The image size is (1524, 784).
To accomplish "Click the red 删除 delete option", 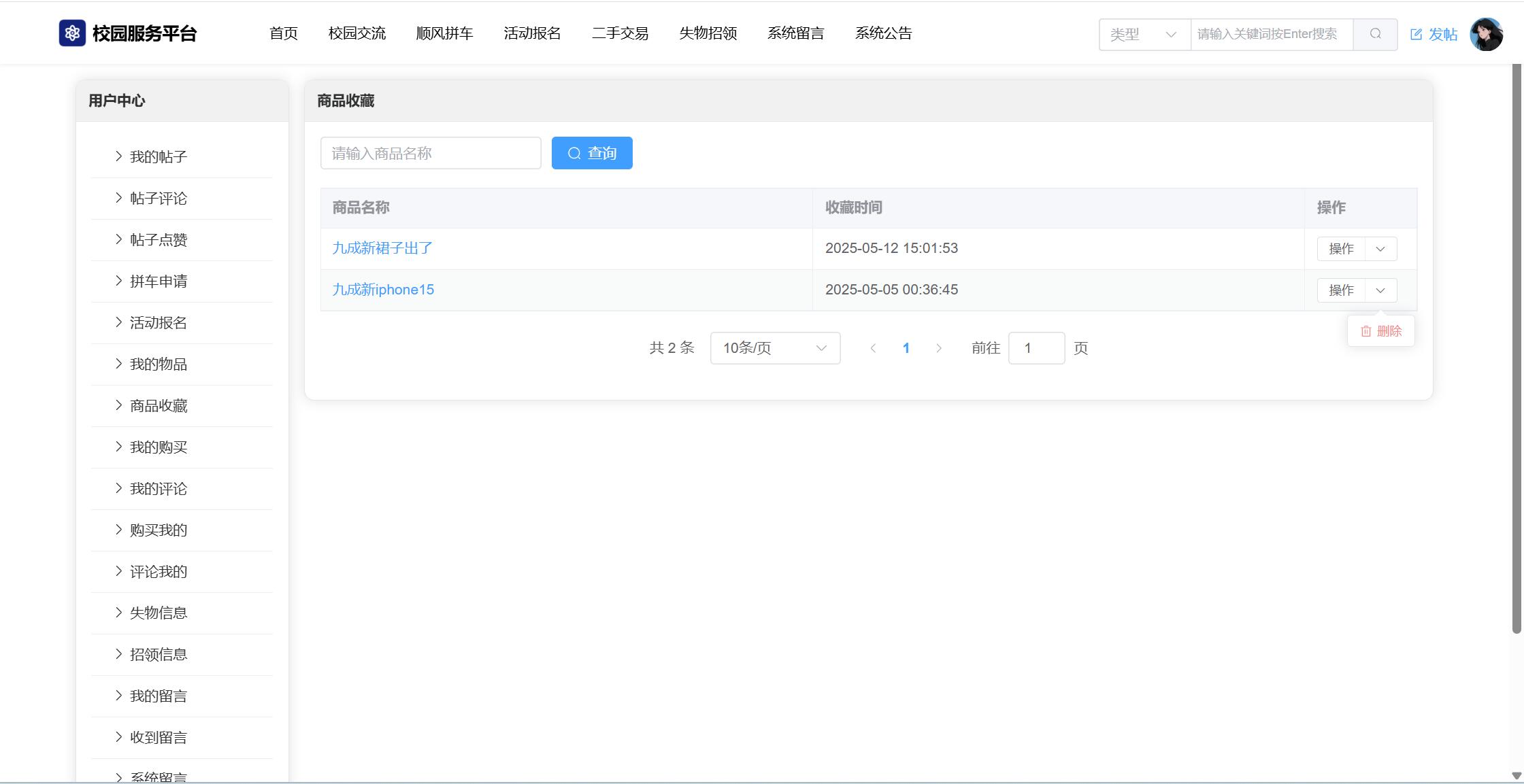I will pos(1381,331).
